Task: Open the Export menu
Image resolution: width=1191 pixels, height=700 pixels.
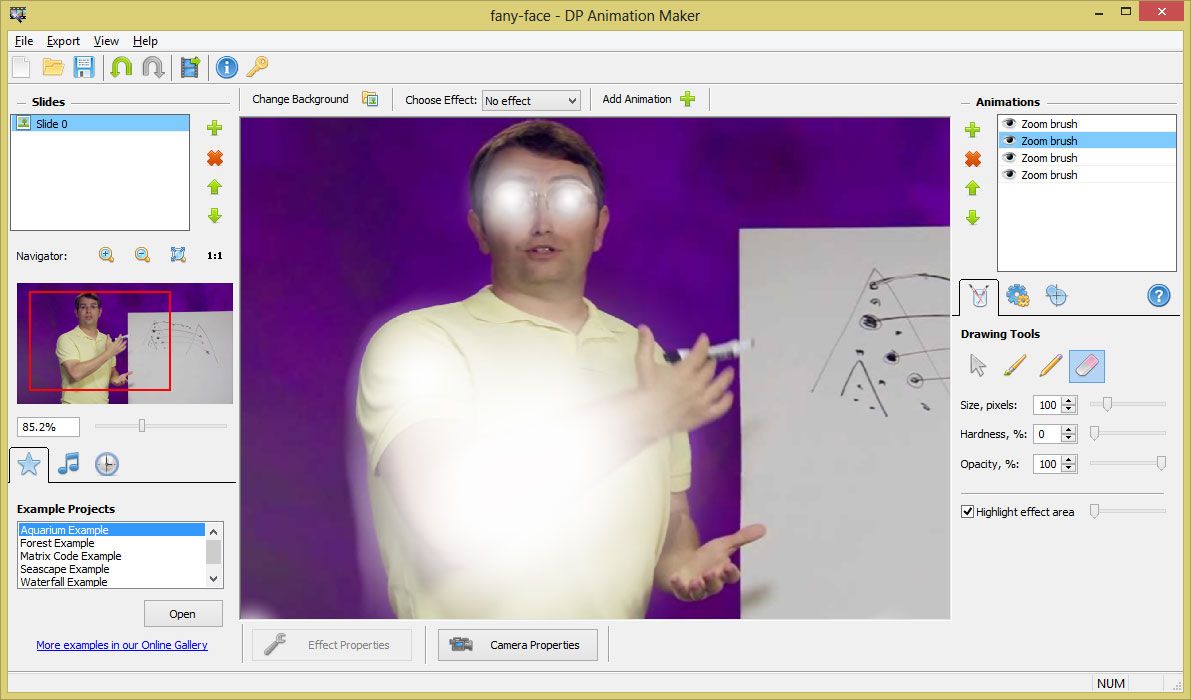Action: [x=63, y=41]
